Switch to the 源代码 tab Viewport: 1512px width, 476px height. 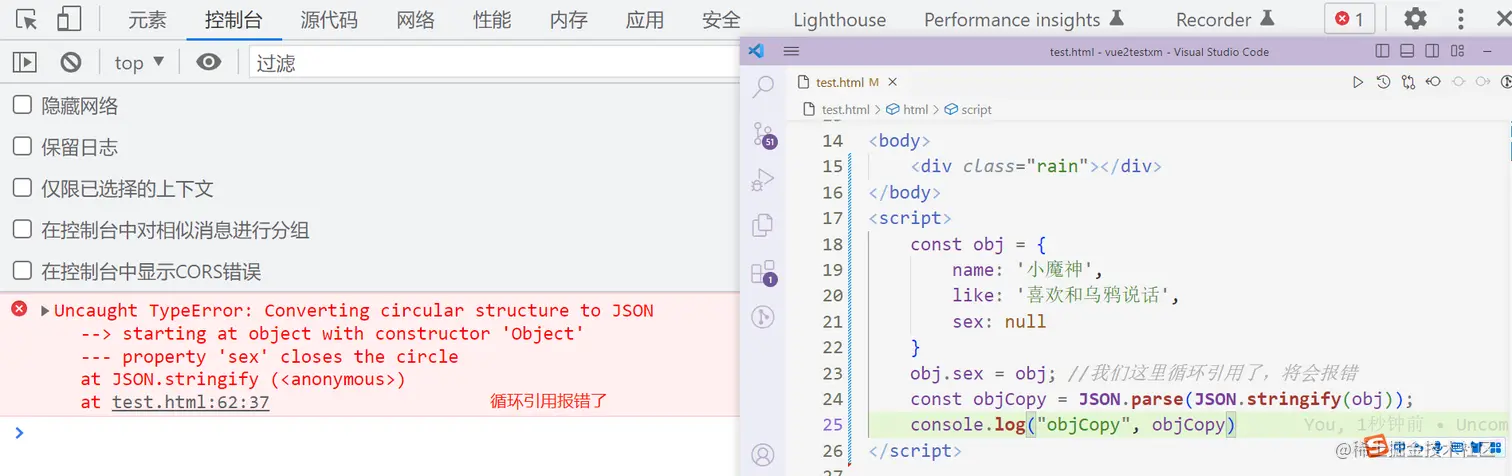(329, 19)
